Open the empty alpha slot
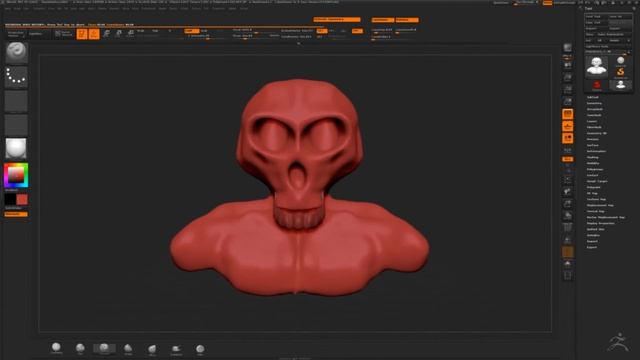 click(16, 101)
